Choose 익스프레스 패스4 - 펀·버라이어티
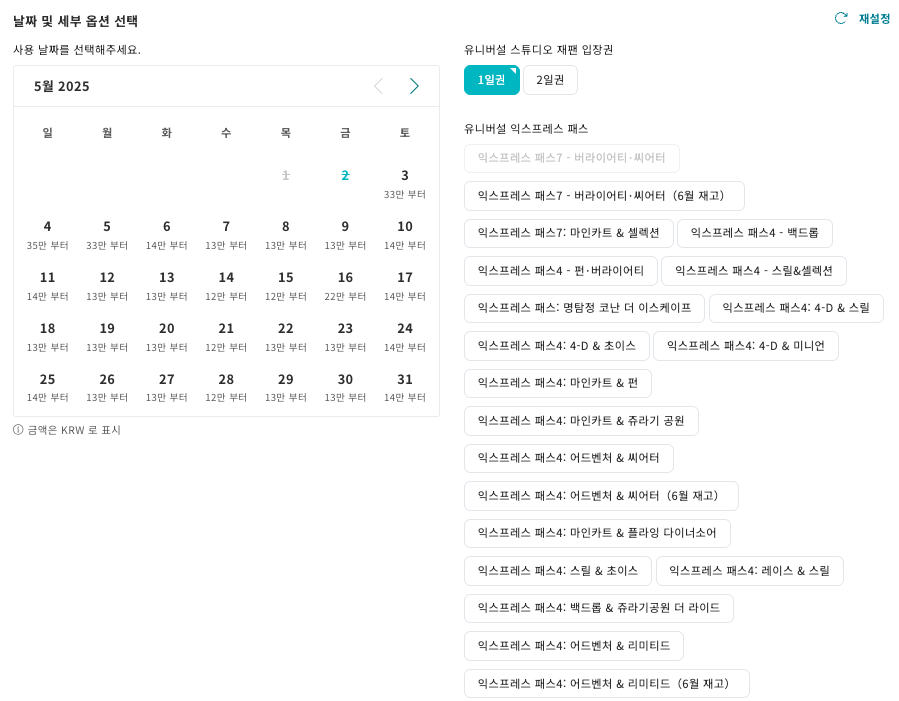This screenshot has height=701, width=899. coord(560,271)
